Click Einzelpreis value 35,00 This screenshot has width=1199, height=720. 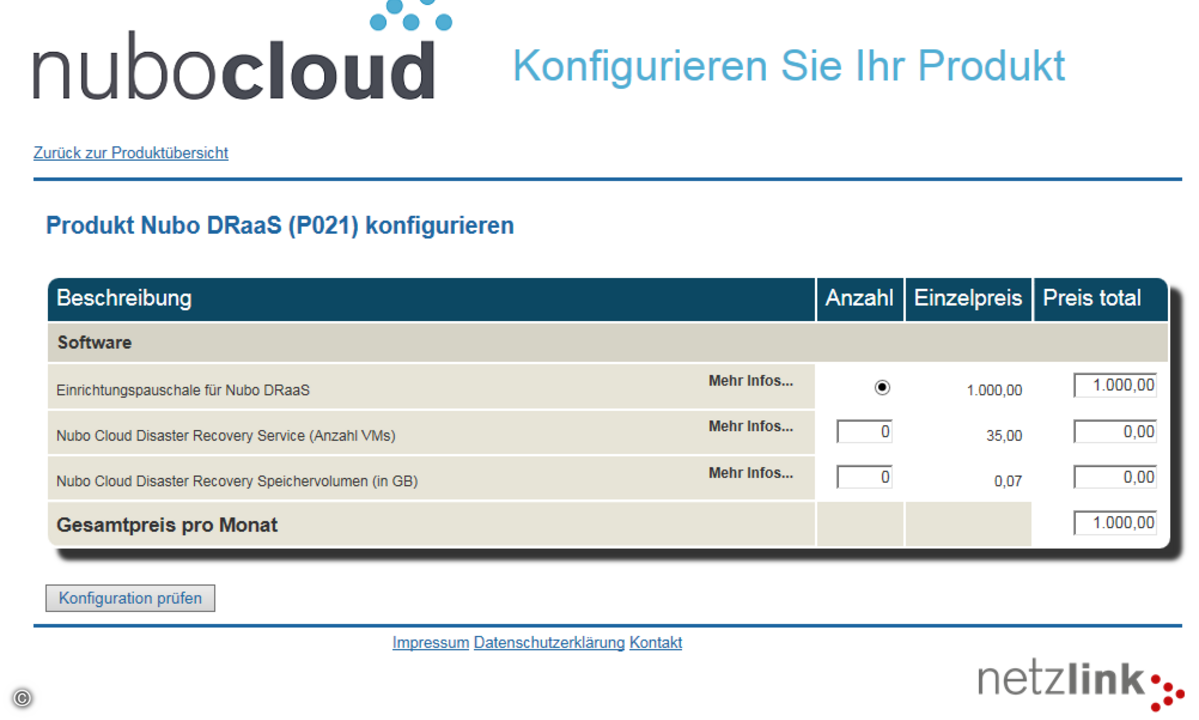[x=1004, y=436]
